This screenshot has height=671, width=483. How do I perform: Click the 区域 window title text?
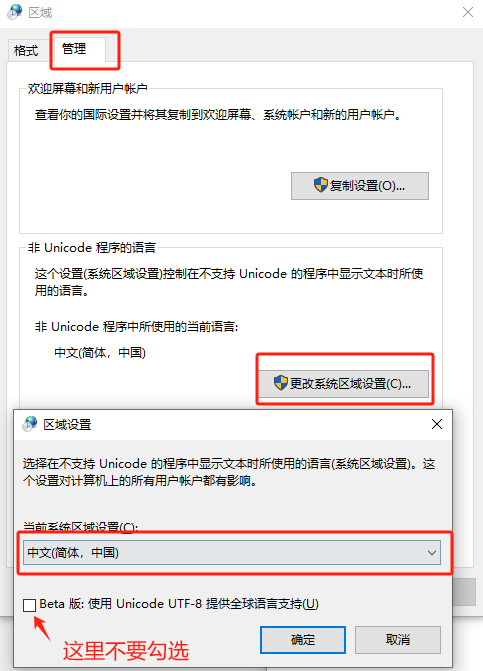40,12
